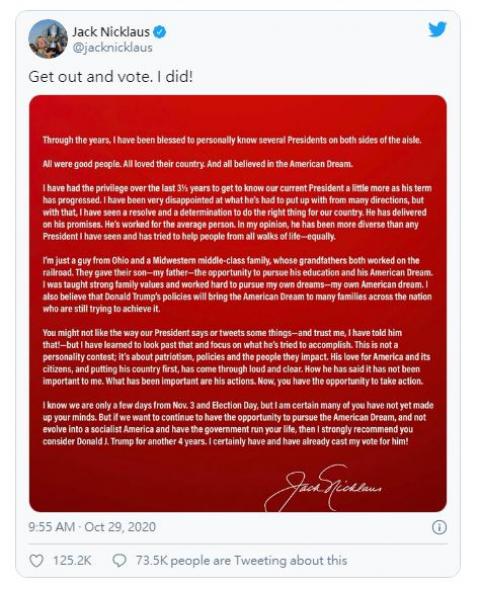Click the reply speech bubble icon
480x589 pixels.
pyautogui.click(x=119, y=561)
